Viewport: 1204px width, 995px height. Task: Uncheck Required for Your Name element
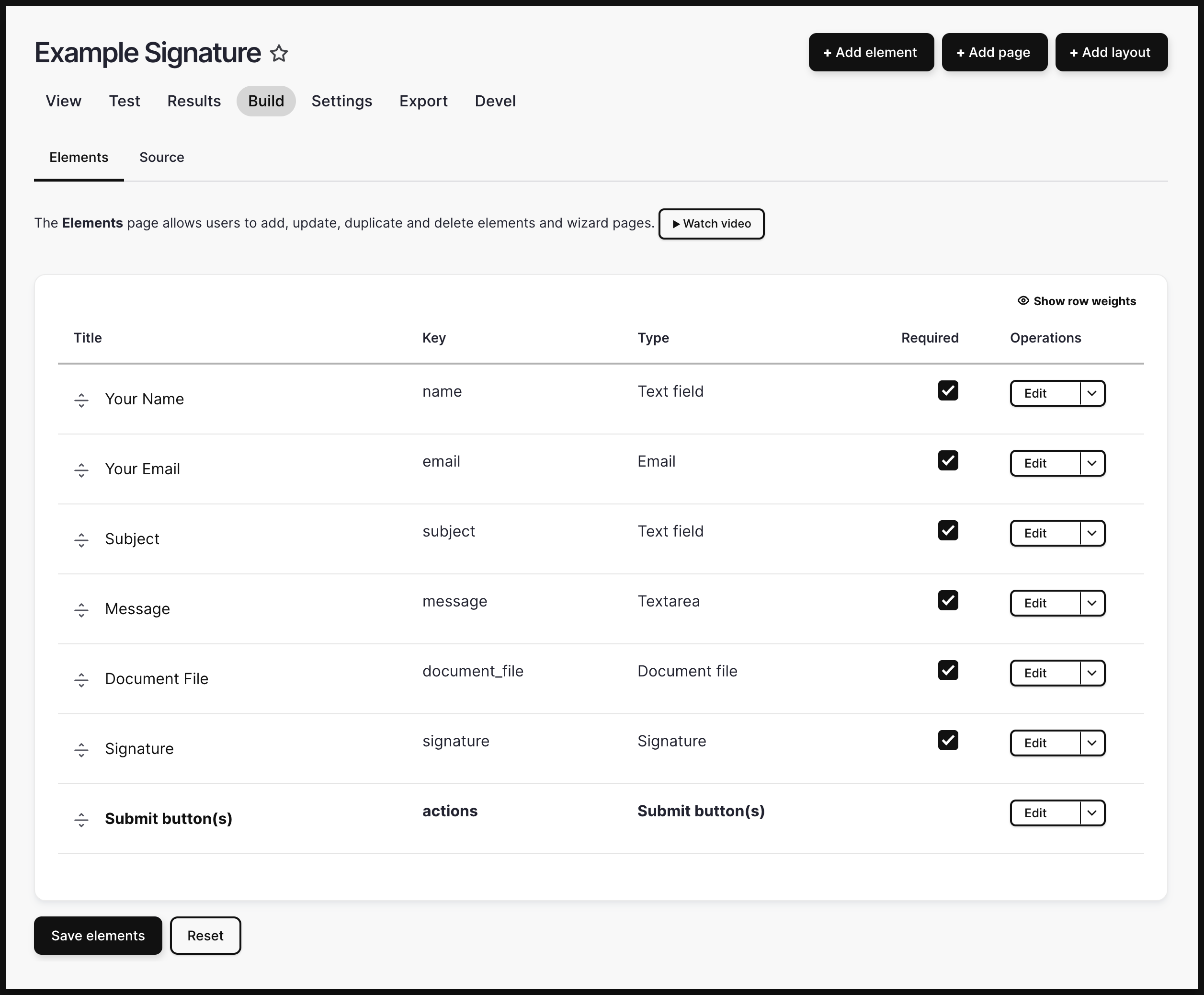pos(948,391)
